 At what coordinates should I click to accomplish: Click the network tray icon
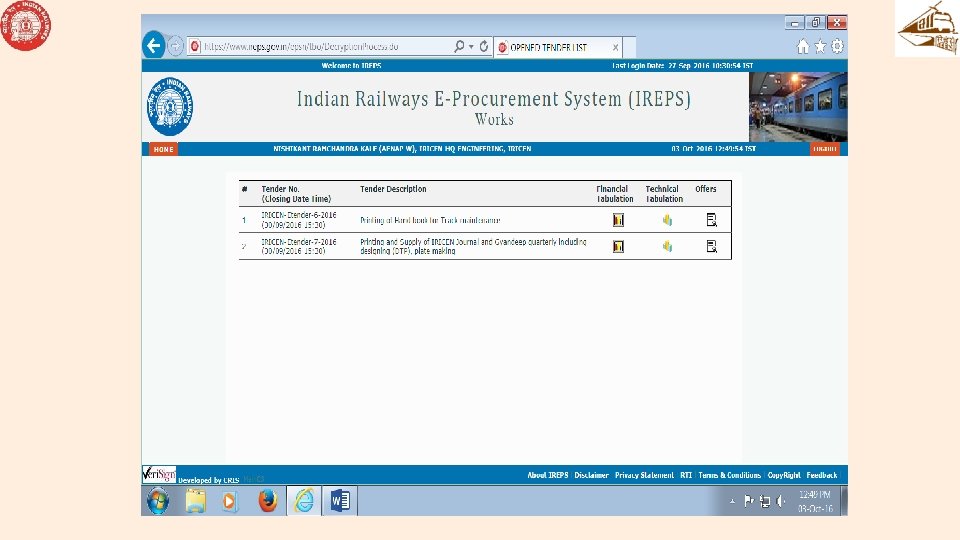(765, 501)
